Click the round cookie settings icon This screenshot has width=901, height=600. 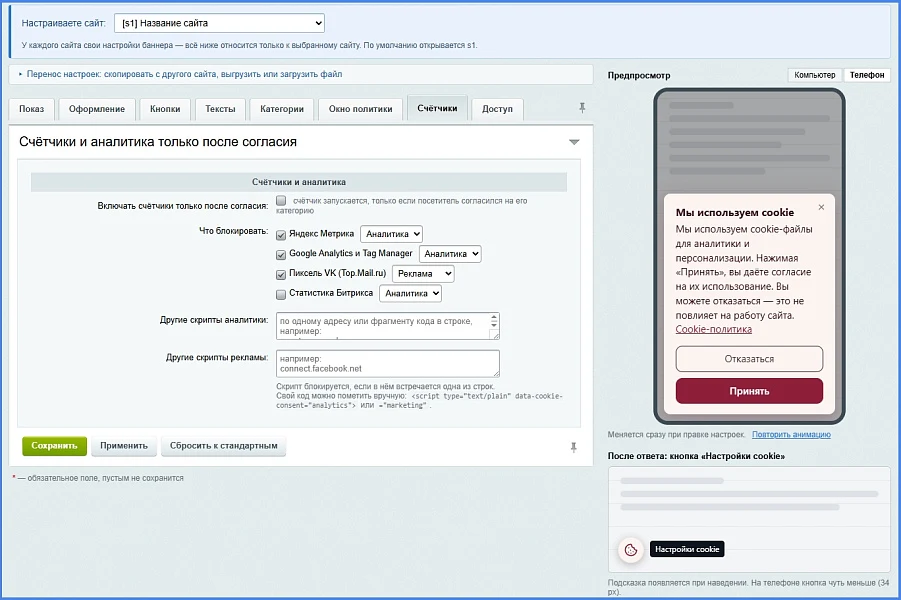coord(630,549)
